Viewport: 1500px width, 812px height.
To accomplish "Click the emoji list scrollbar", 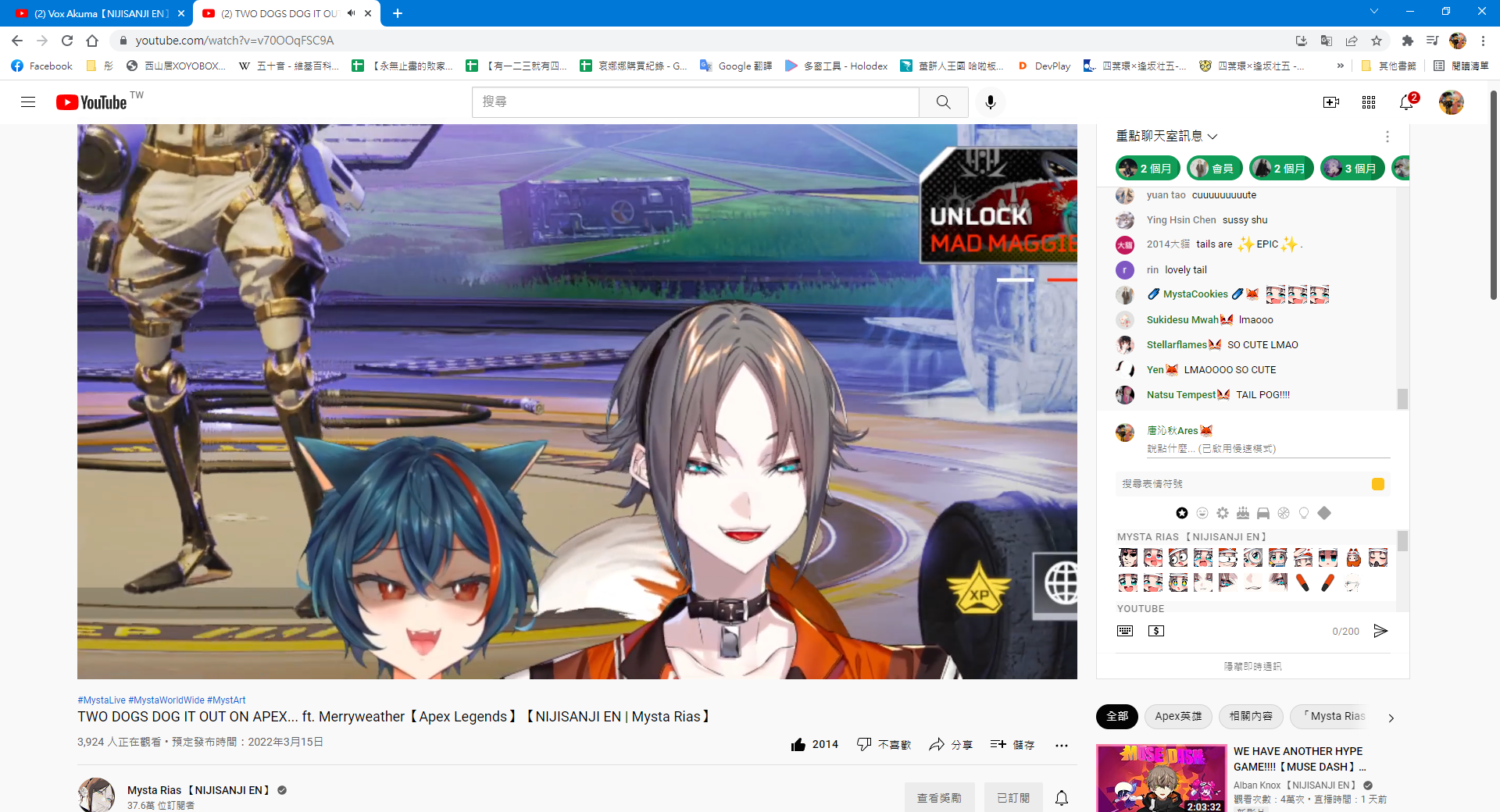I will (1402, 540).
